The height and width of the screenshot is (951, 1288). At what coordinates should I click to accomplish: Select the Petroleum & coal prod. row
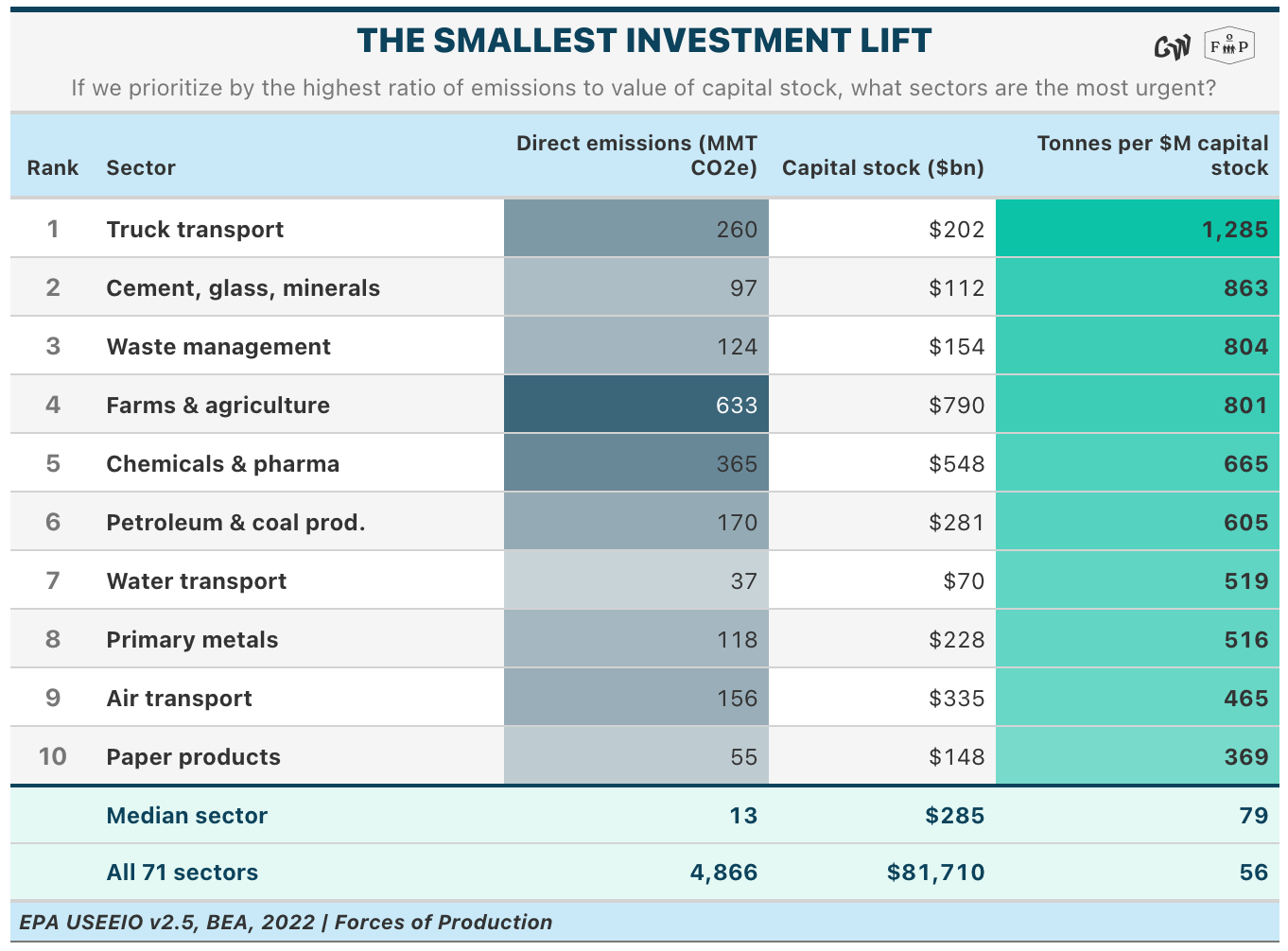[645, 522]
